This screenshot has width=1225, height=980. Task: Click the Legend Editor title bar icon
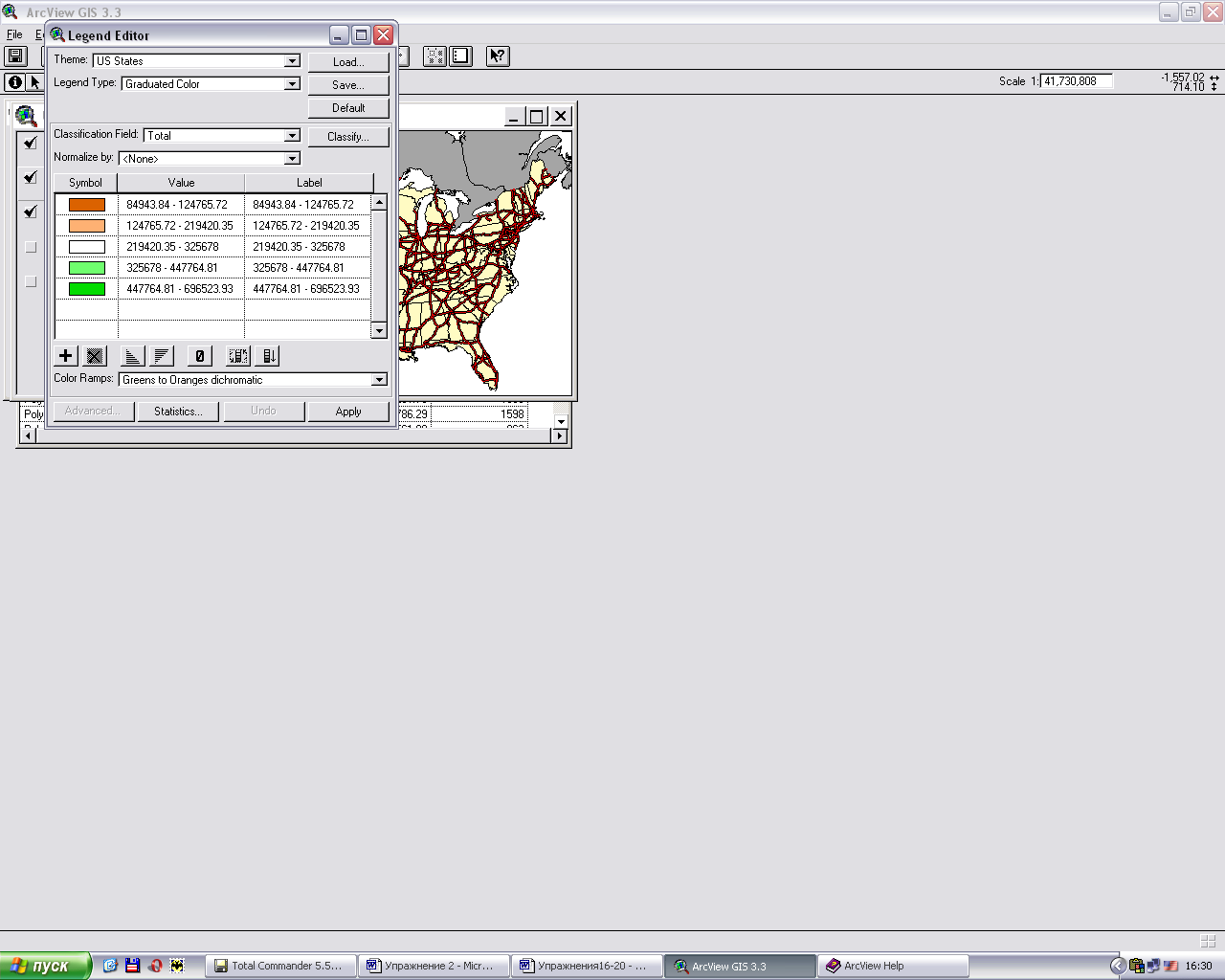[x=57, y=35]
